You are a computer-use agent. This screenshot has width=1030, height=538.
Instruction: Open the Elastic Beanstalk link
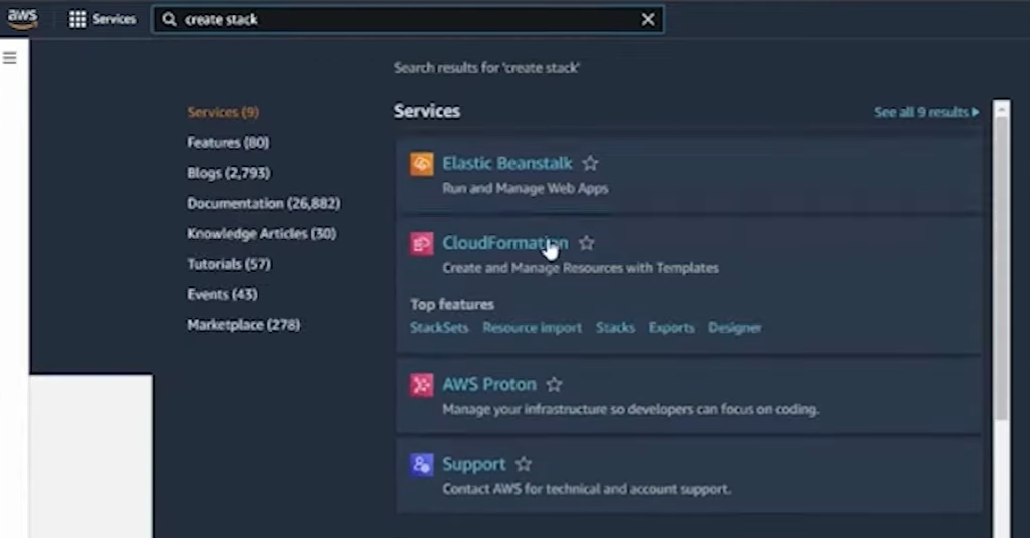tap(507, 164)
